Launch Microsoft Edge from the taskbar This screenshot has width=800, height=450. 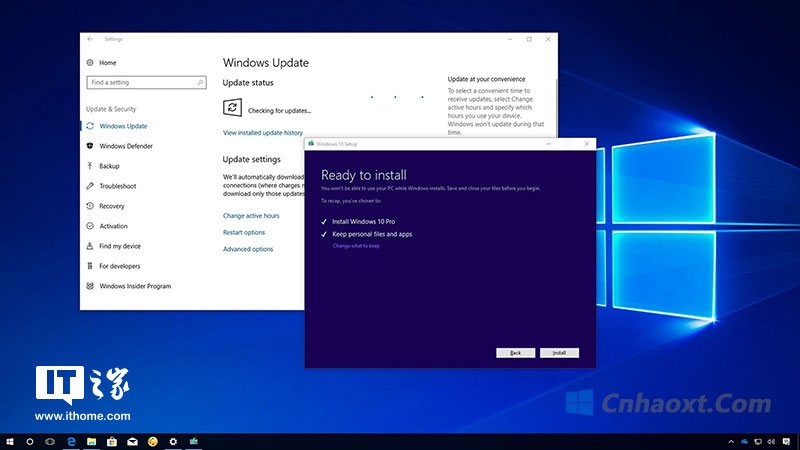(71, 442)
